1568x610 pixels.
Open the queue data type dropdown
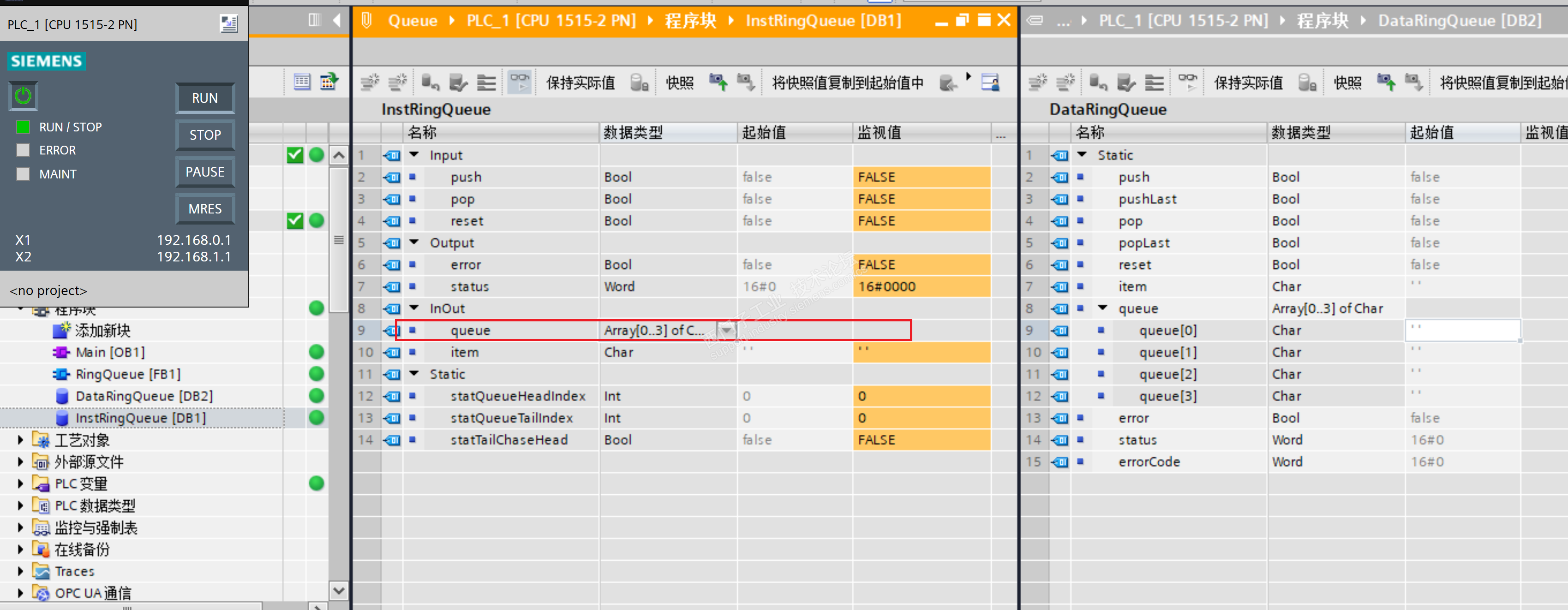click(x=725, y=330)
